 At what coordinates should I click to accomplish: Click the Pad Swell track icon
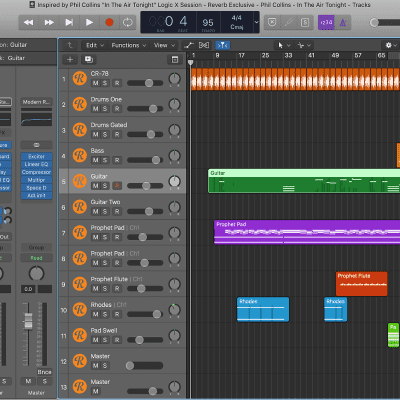pos(80,335)
